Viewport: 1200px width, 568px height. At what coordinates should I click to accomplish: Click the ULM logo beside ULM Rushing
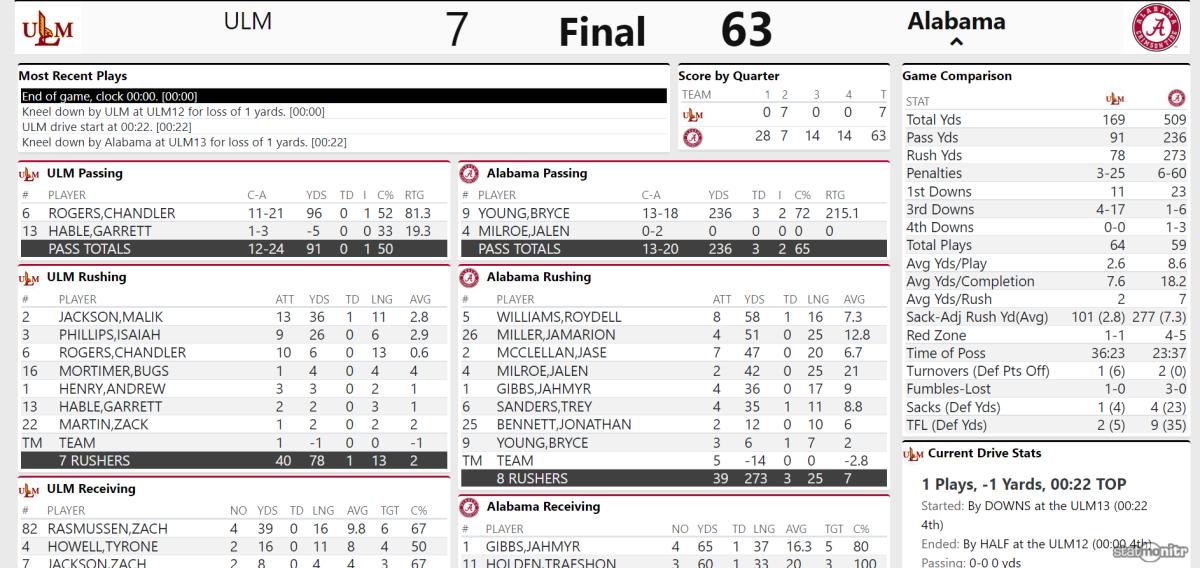pos(29,278)
